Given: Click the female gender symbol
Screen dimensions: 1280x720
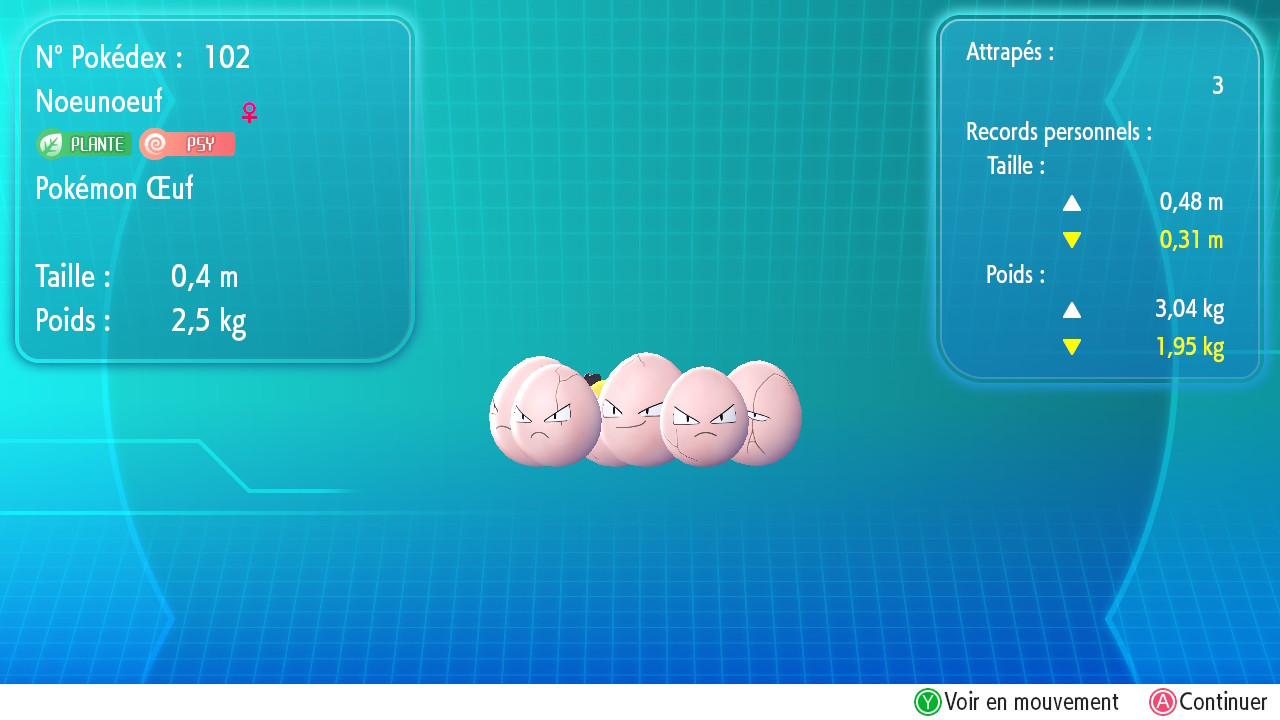Looking at the screenshot, I should 249,112.
